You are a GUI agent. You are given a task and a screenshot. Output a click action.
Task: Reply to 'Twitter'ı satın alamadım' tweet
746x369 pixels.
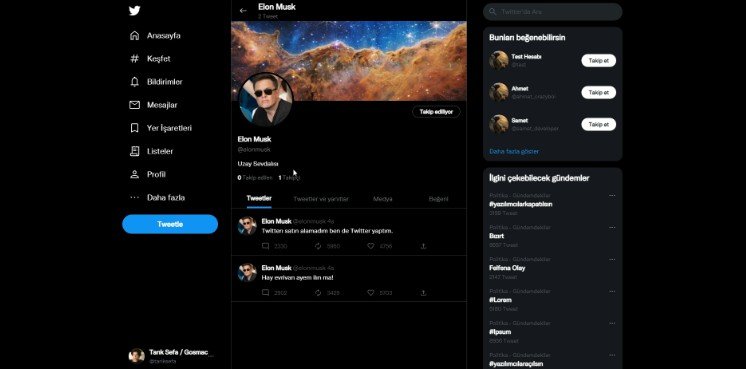(x=265, y=246)
